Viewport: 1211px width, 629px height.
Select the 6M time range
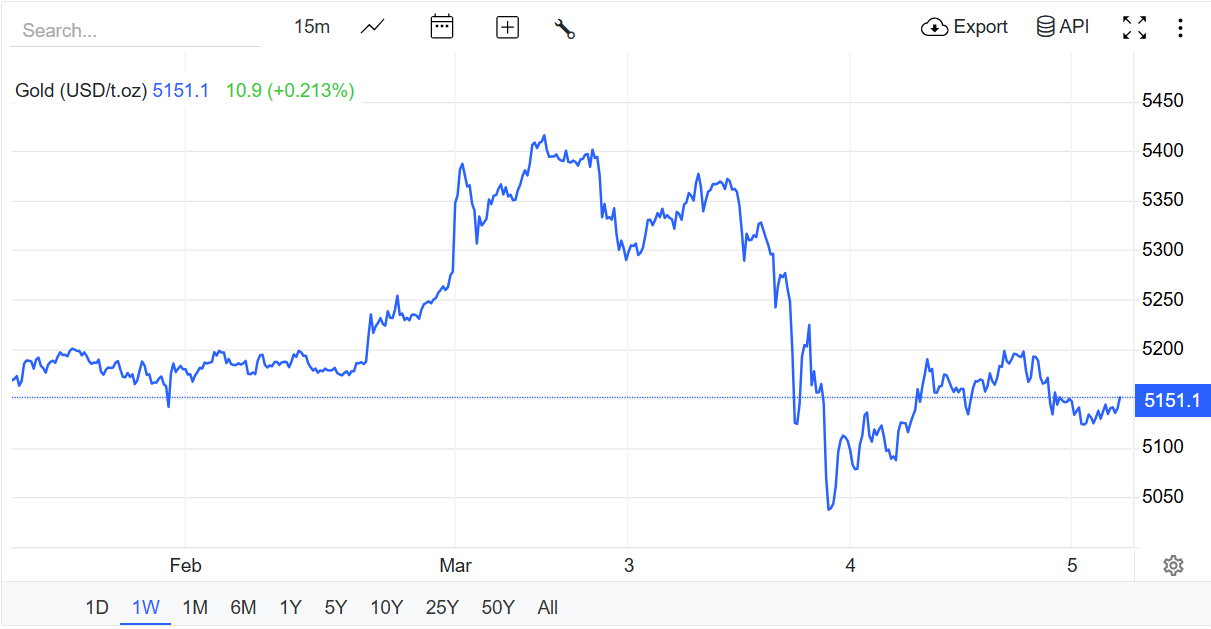[243, 607]
